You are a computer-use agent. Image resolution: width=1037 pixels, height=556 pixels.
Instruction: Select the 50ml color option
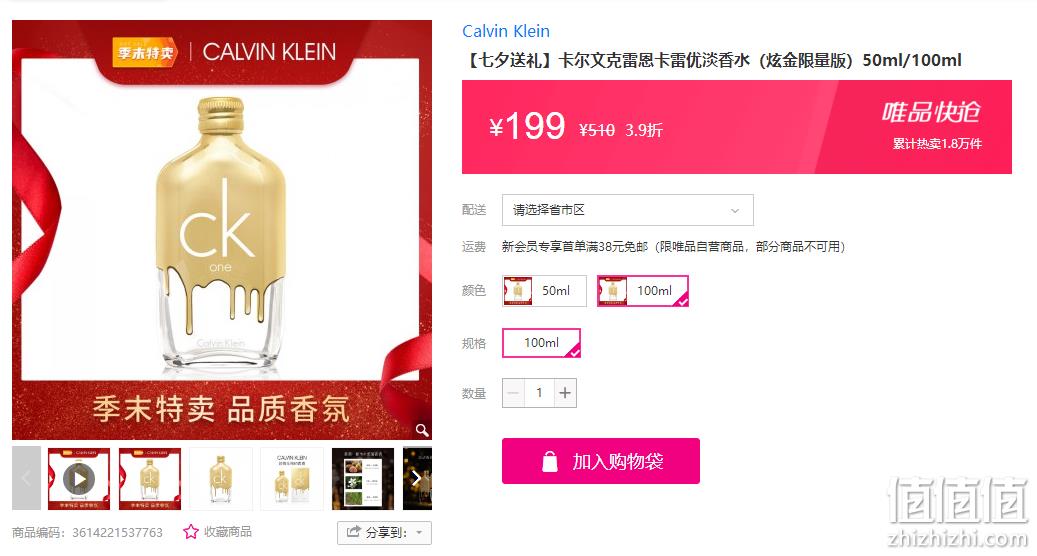tap(544, 291)
